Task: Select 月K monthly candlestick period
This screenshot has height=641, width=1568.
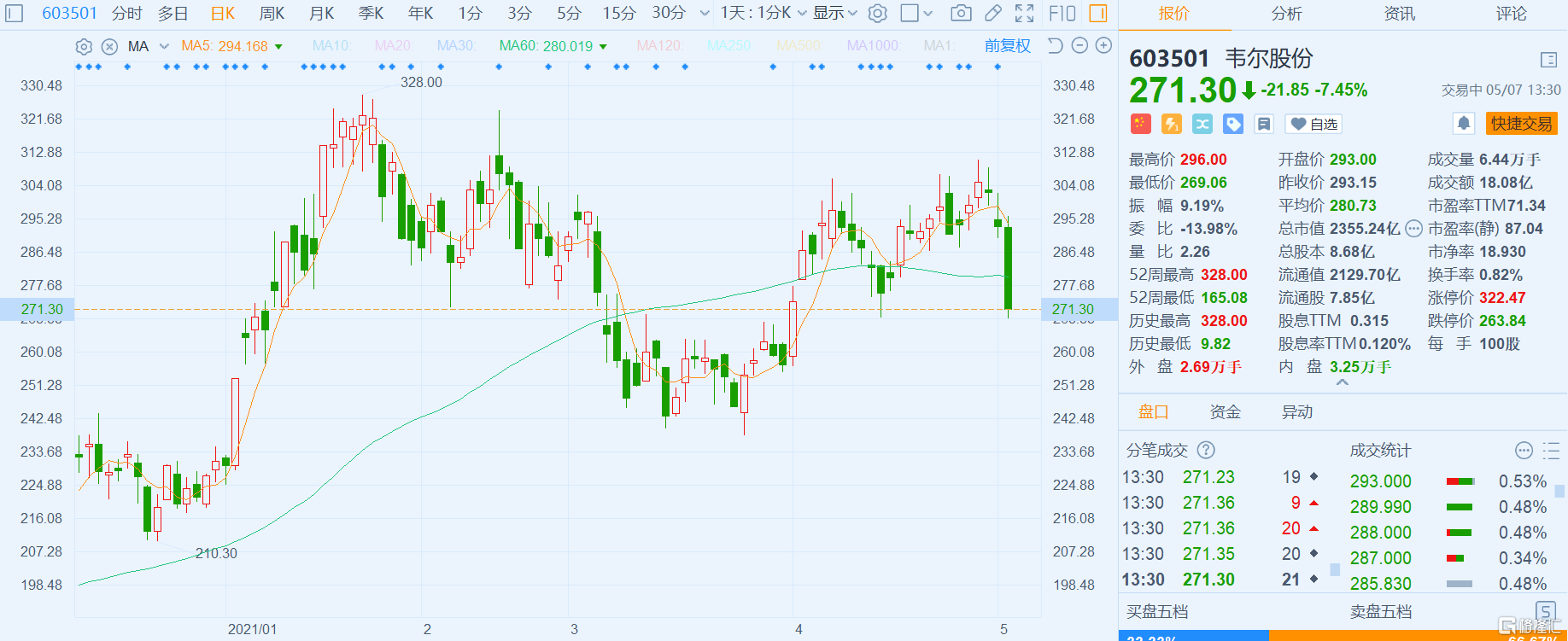Action: click(321, 13)
